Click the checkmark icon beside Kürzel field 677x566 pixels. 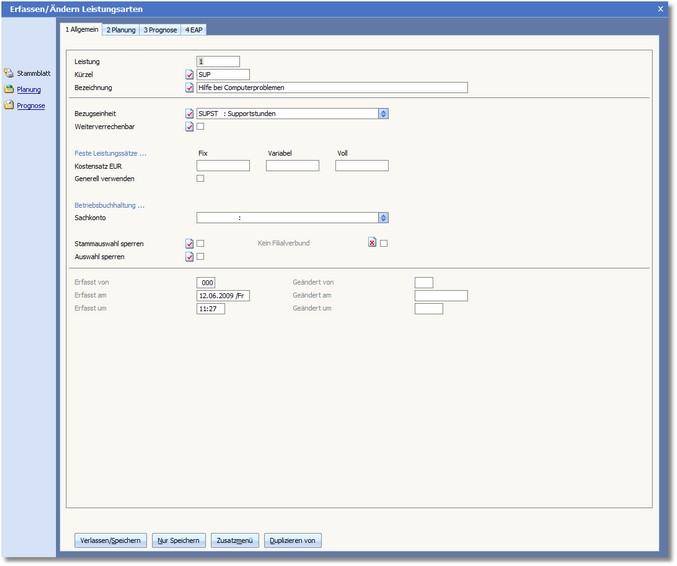pos(190,74)
